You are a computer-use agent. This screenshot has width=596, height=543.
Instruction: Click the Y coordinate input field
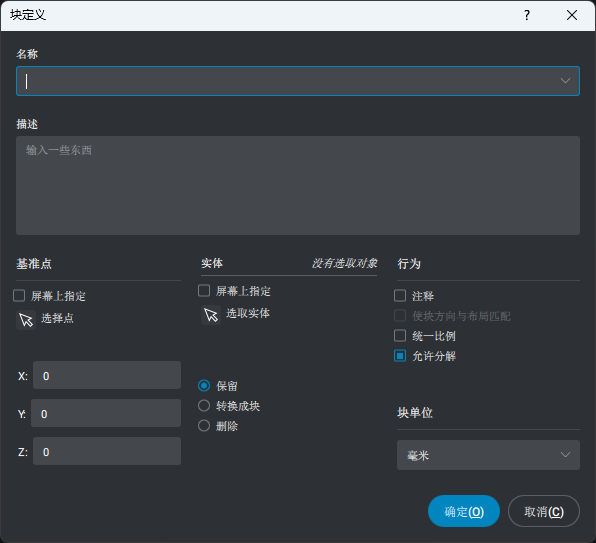[106, 413]
